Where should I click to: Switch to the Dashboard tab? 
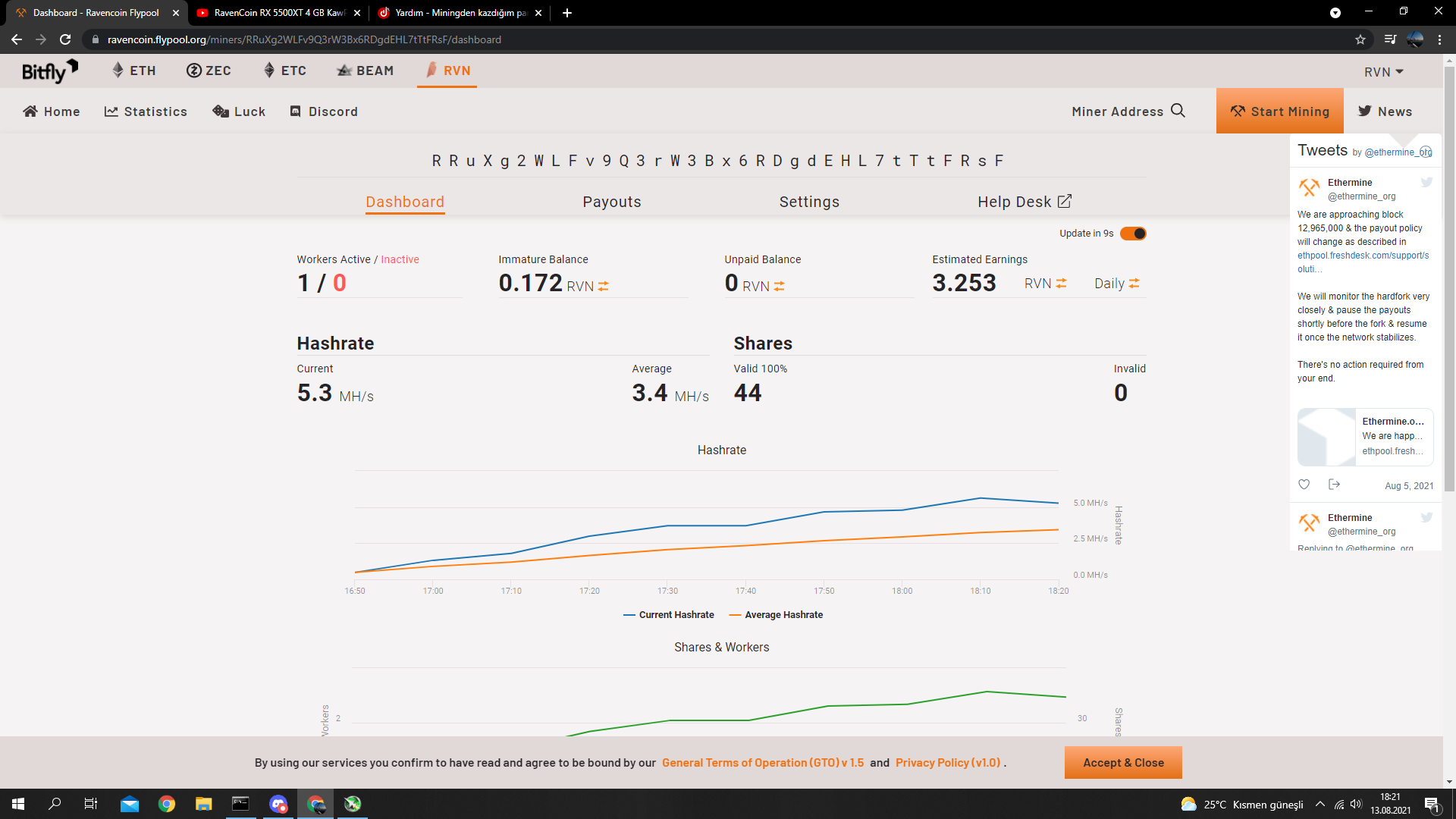(x=405, y=202)
